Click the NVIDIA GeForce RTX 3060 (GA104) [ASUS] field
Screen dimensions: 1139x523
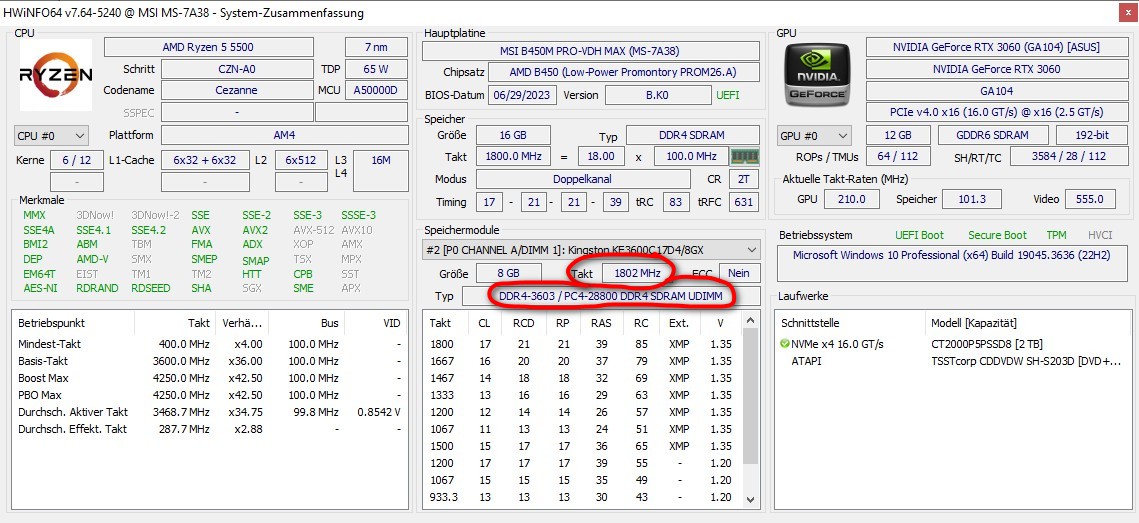(x=996, y=47)
